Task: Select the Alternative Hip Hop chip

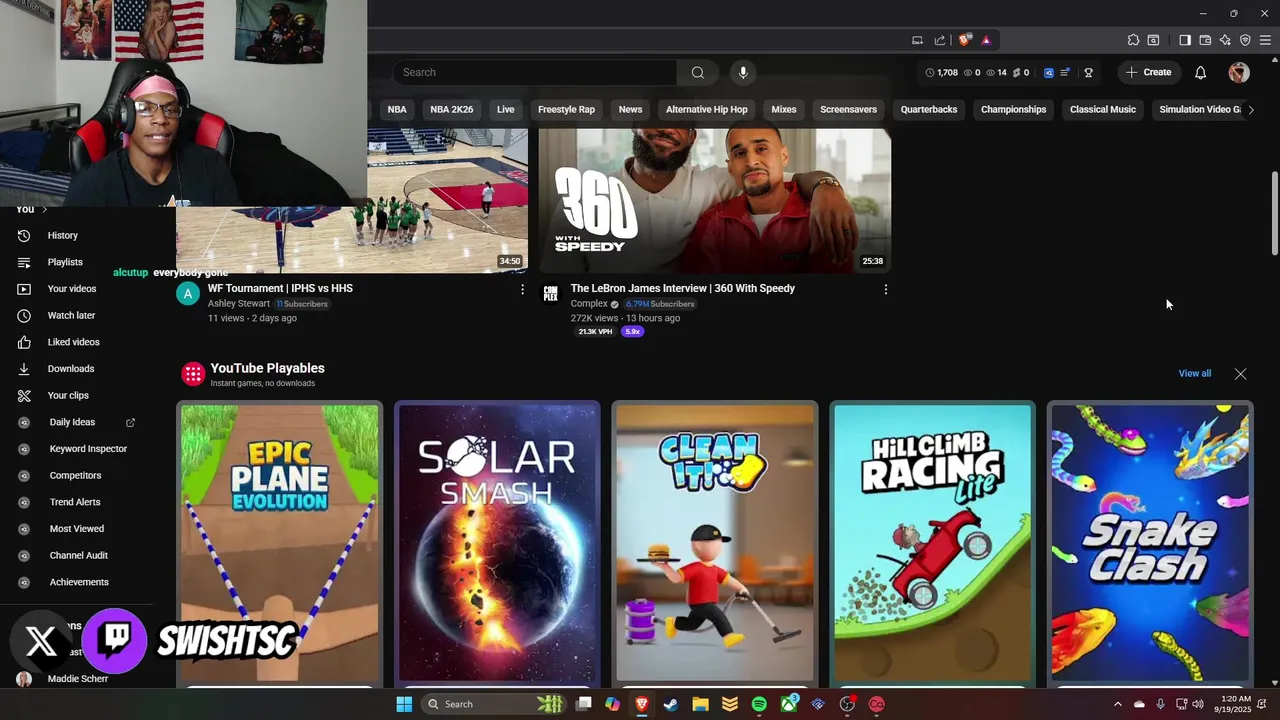Action: point(707,109)
